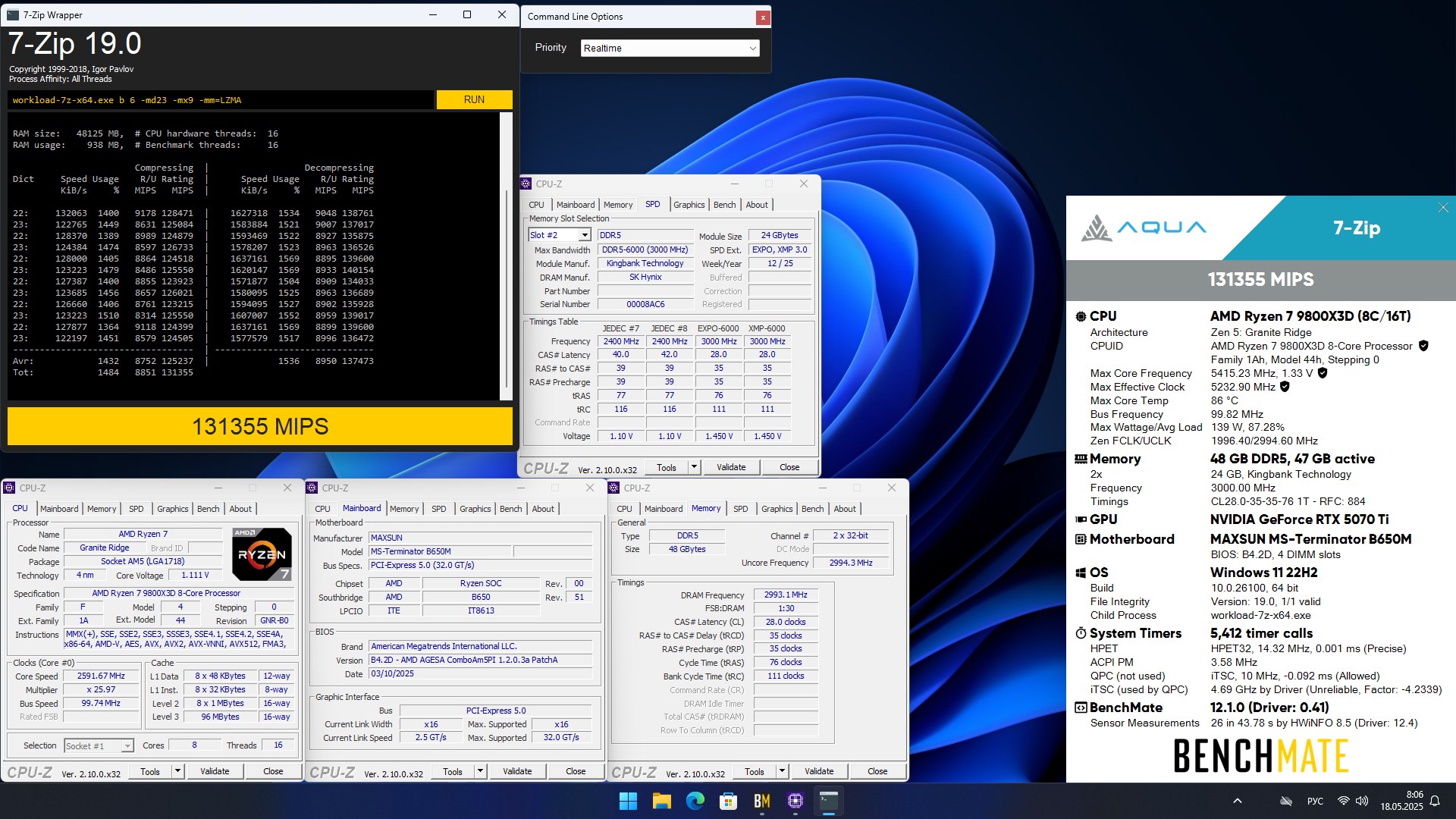Run the 7-Zip benchmark
Image resolution: width=1456 pixels, height=819 pixels.
click(474, 99)
